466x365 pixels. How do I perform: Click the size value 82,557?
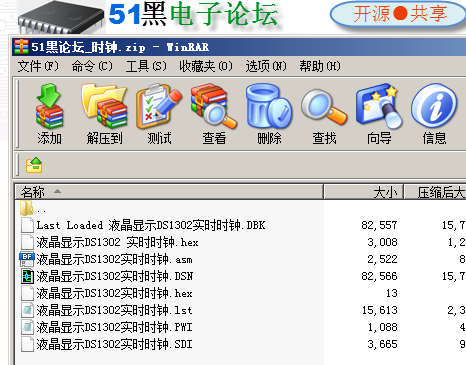(x=379, y=225)
